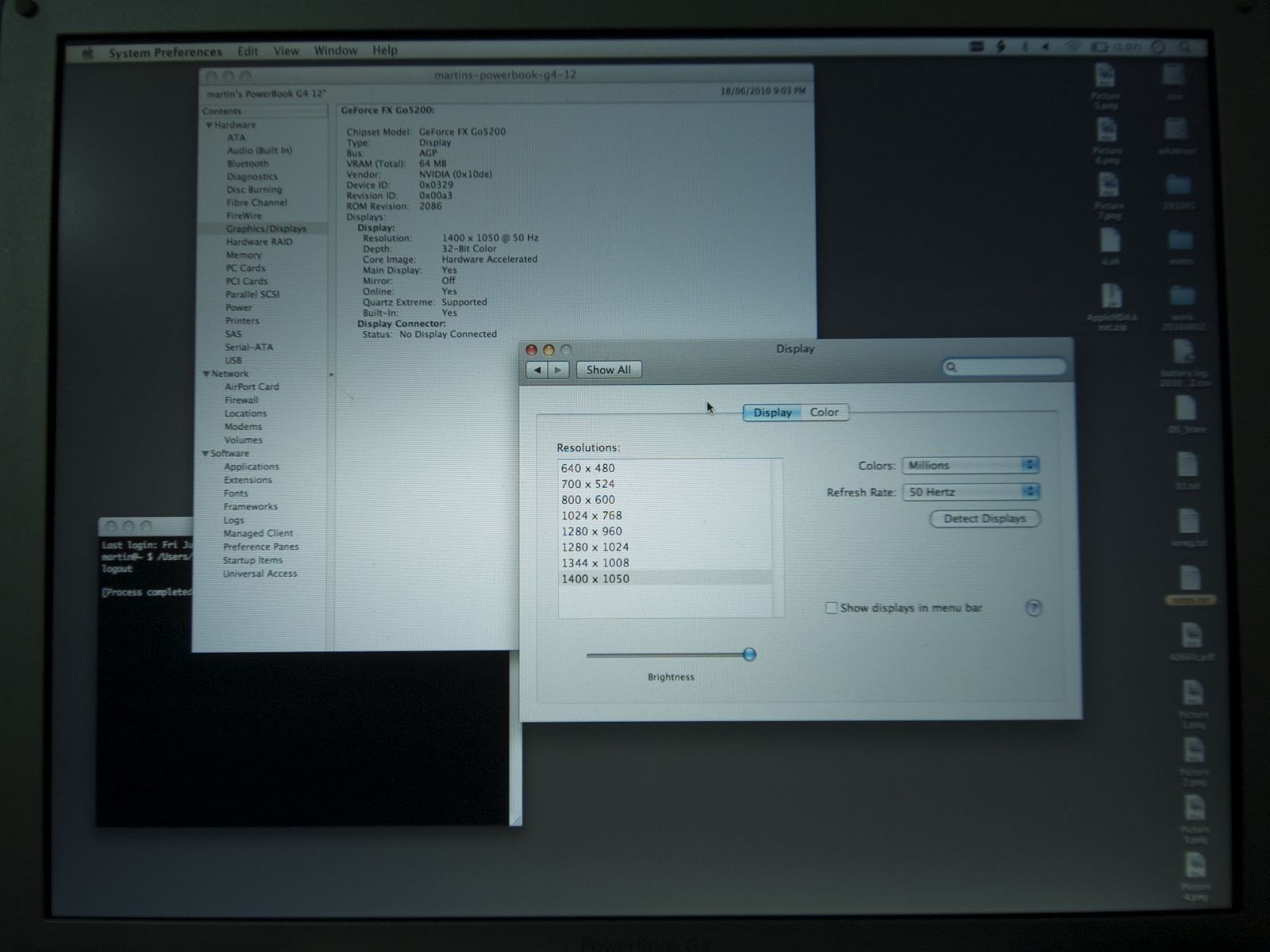
Task: Click 'logout' text in Terminal window
Action: [x=117, y=569]
